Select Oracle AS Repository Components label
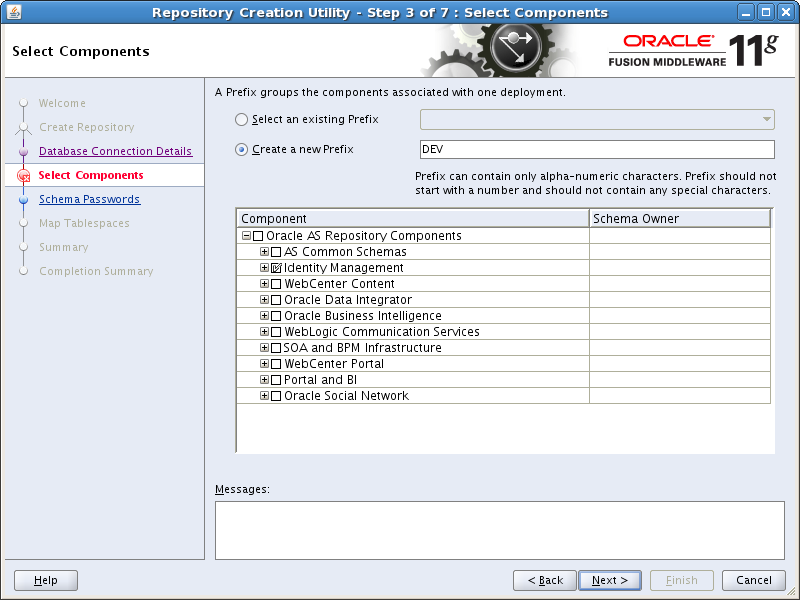 click(x=364, y=236)
